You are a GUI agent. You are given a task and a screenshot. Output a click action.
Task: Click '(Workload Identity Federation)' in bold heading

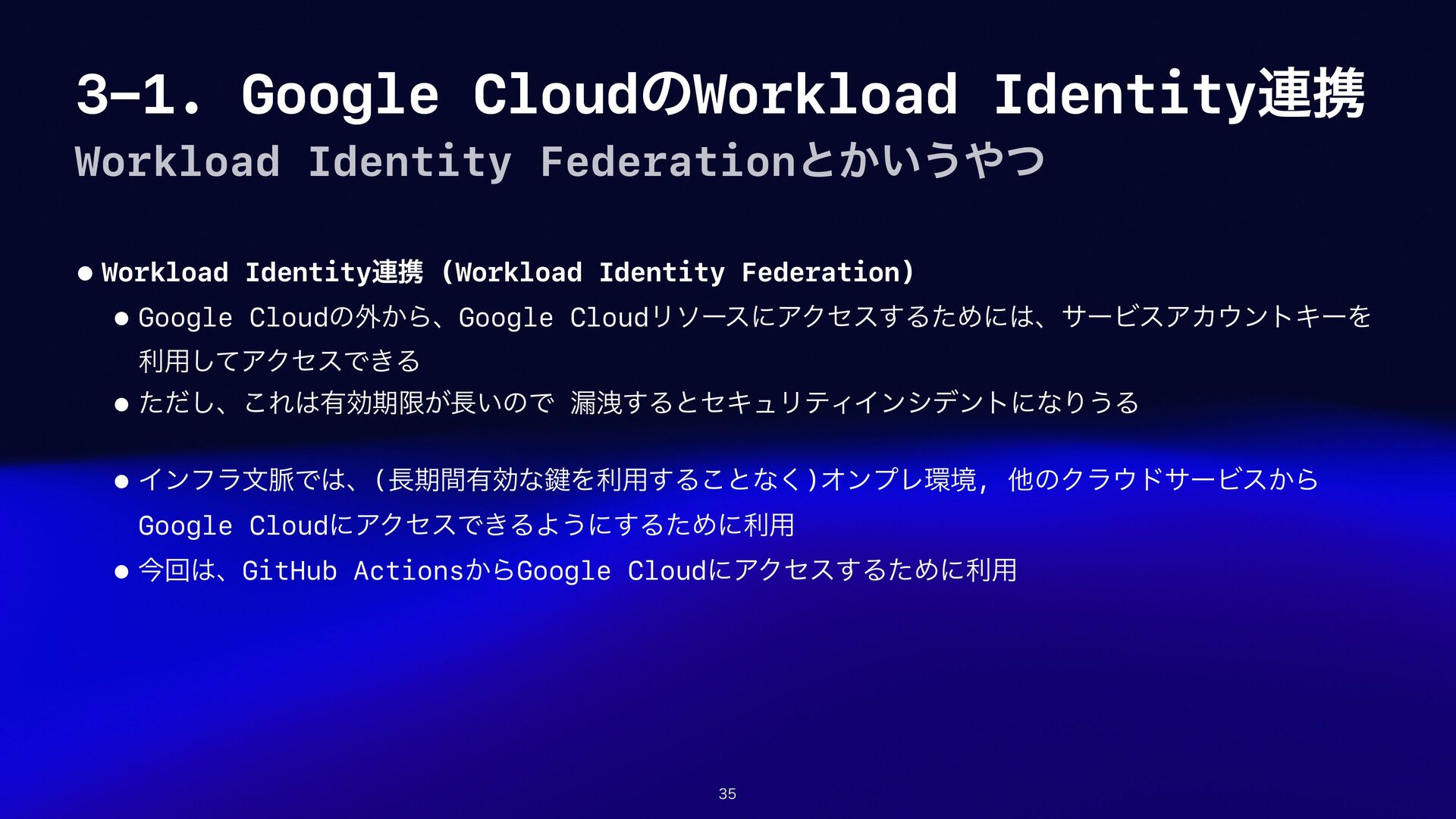coord(676,272)
